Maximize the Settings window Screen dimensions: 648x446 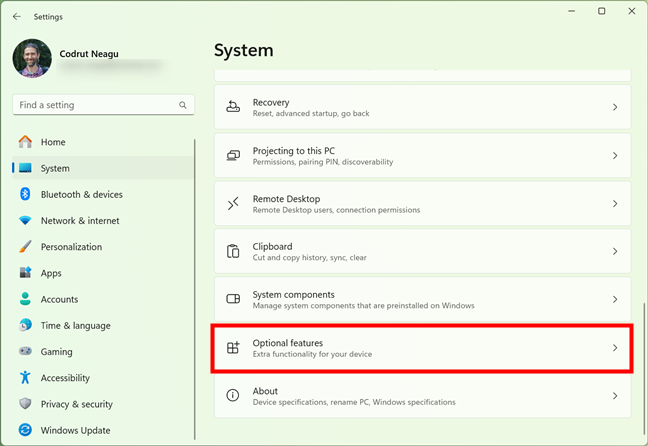tap(602, 11)
